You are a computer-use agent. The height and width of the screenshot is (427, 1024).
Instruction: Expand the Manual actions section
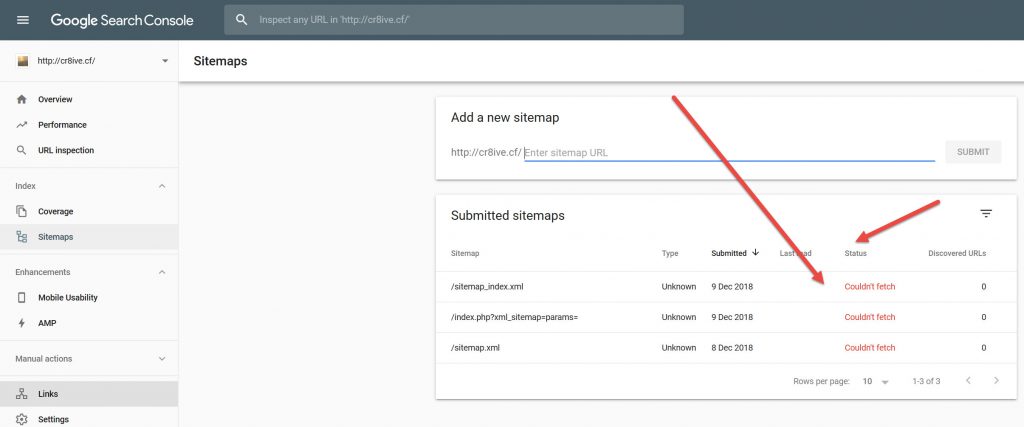(162, 358)
